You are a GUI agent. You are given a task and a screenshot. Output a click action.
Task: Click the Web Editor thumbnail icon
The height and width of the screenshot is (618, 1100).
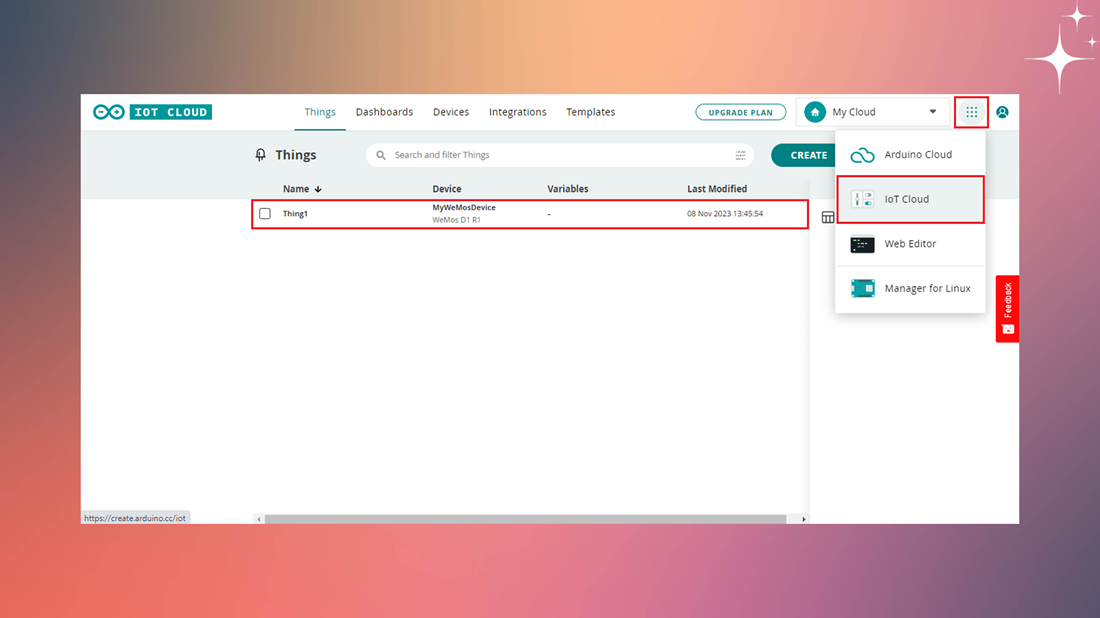point(862,244)
